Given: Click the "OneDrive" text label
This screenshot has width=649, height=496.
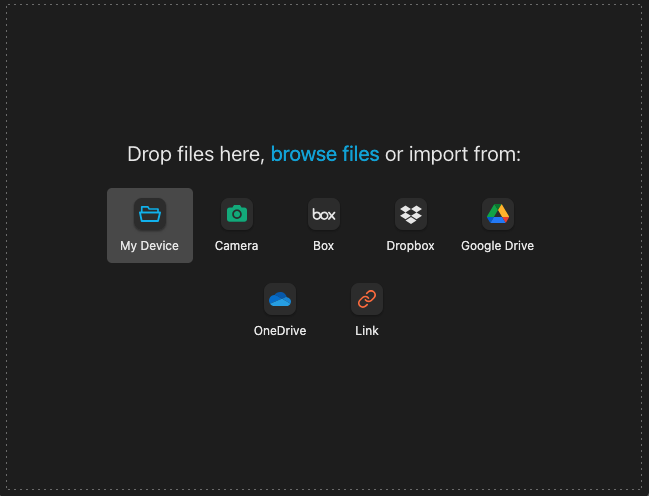Looking at the screenshot, I should pos(280,331).
